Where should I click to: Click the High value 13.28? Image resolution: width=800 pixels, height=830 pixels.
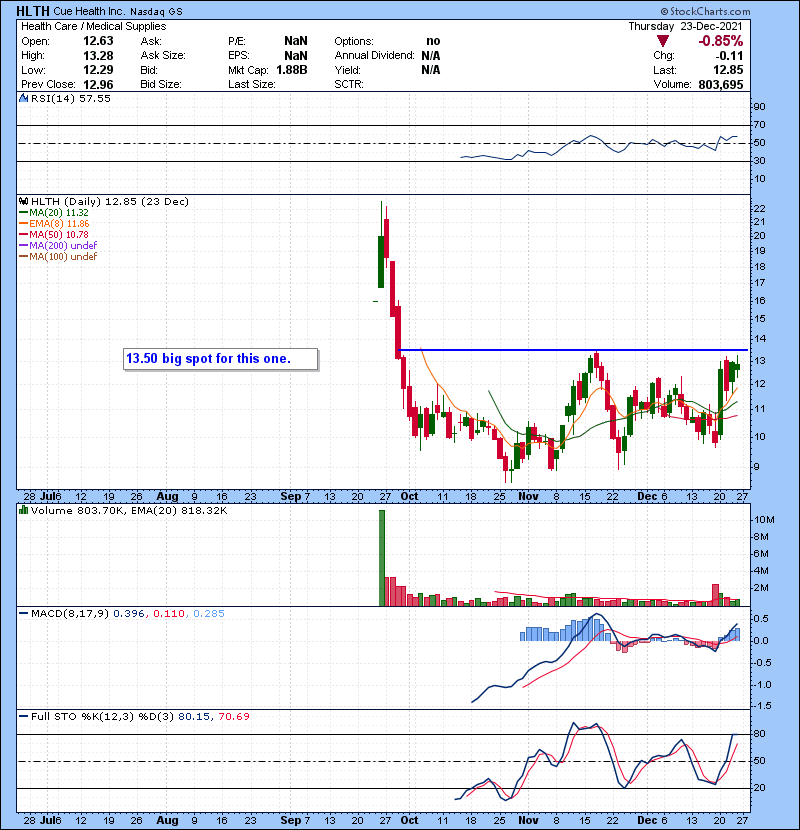tap(98, 56)
